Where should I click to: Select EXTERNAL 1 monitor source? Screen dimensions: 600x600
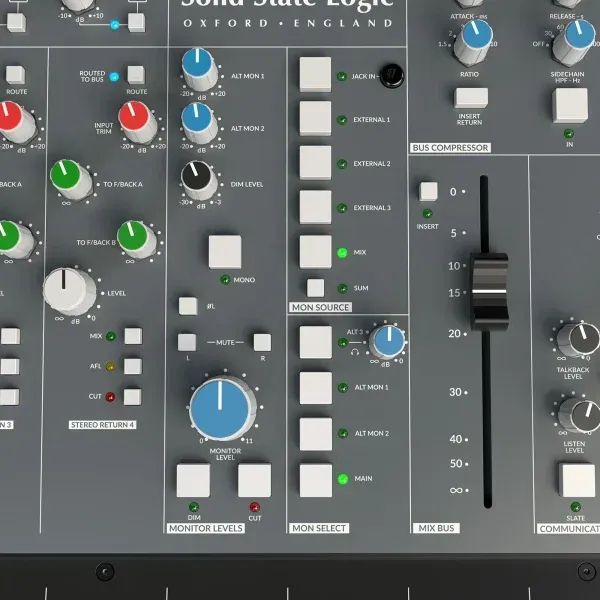click(x=315, y=118)
